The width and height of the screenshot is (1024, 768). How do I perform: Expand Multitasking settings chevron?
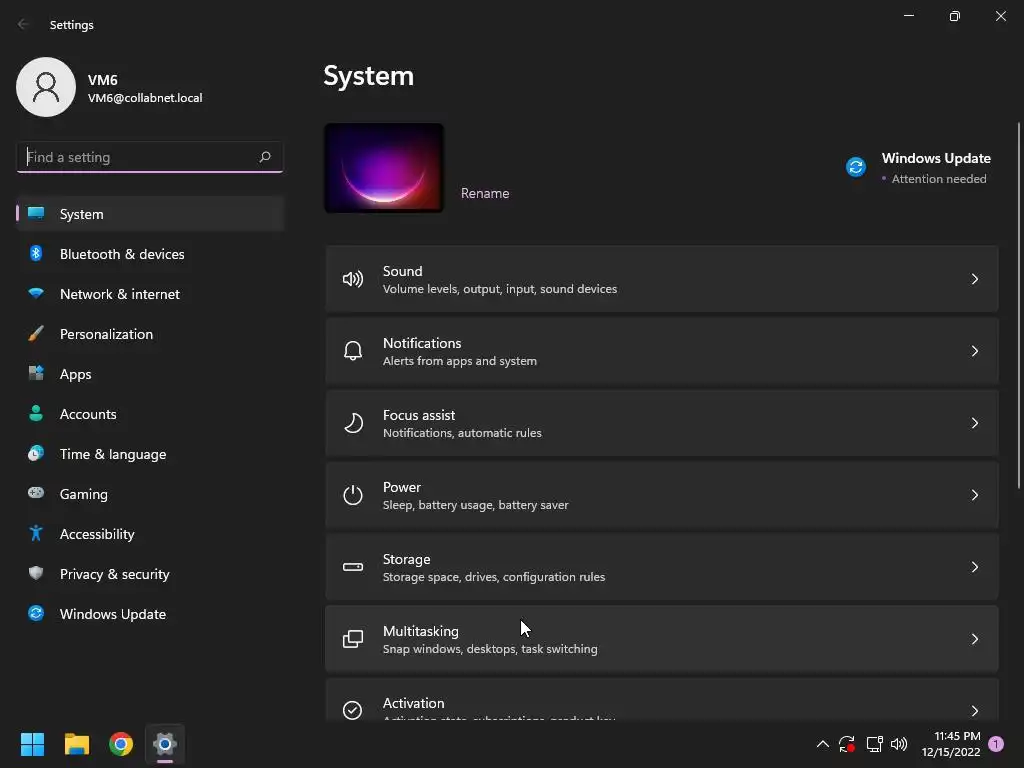tap(974, 639)
